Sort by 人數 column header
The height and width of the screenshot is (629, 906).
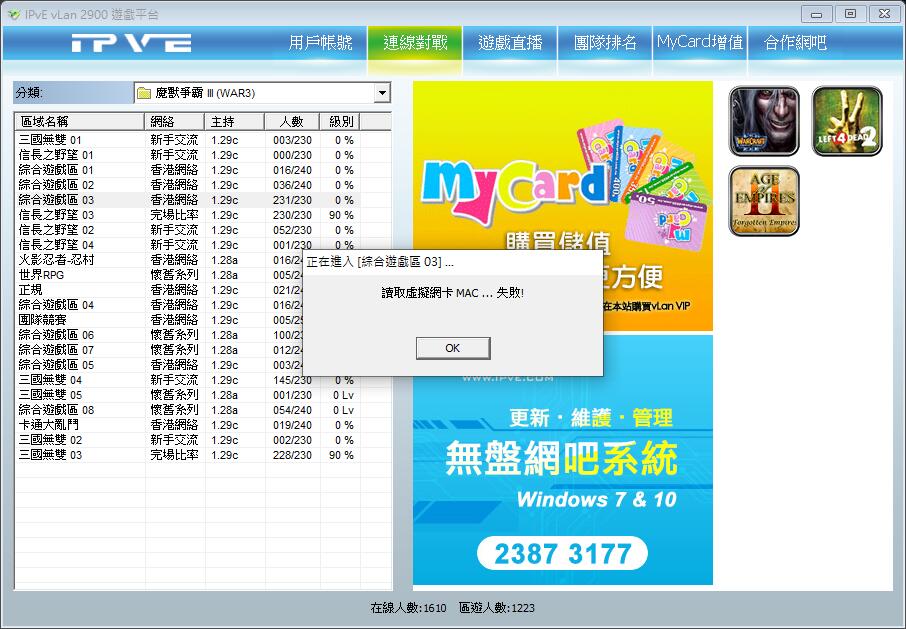[292, 122]
